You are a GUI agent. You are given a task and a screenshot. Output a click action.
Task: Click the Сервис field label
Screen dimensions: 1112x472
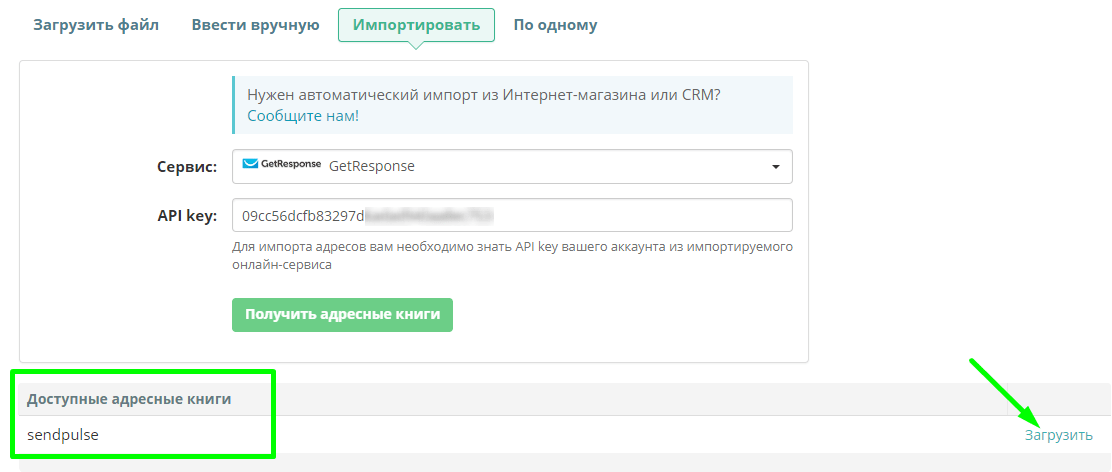tap(187, 167)
